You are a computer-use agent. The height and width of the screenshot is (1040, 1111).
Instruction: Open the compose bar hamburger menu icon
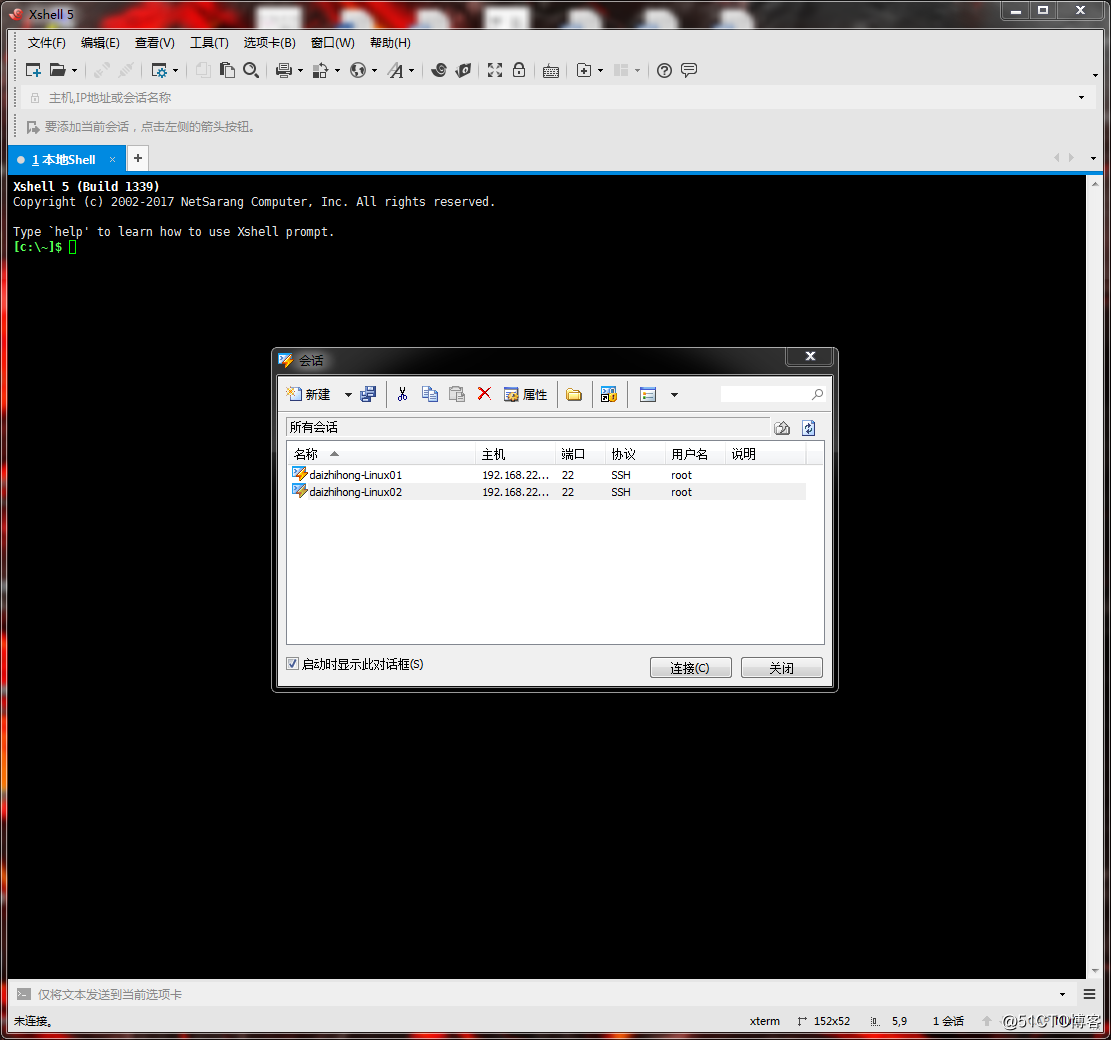(x=1089, y=995)
